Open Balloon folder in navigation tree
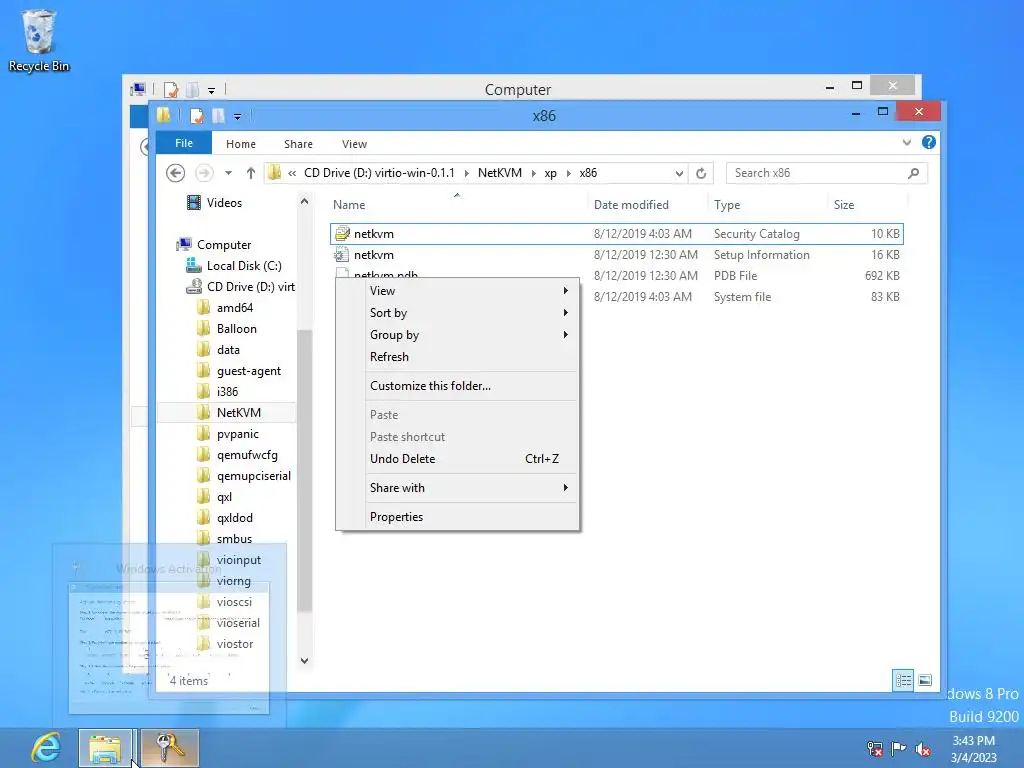Viewport: 1024px width, 768px height. tap(236, 328)
